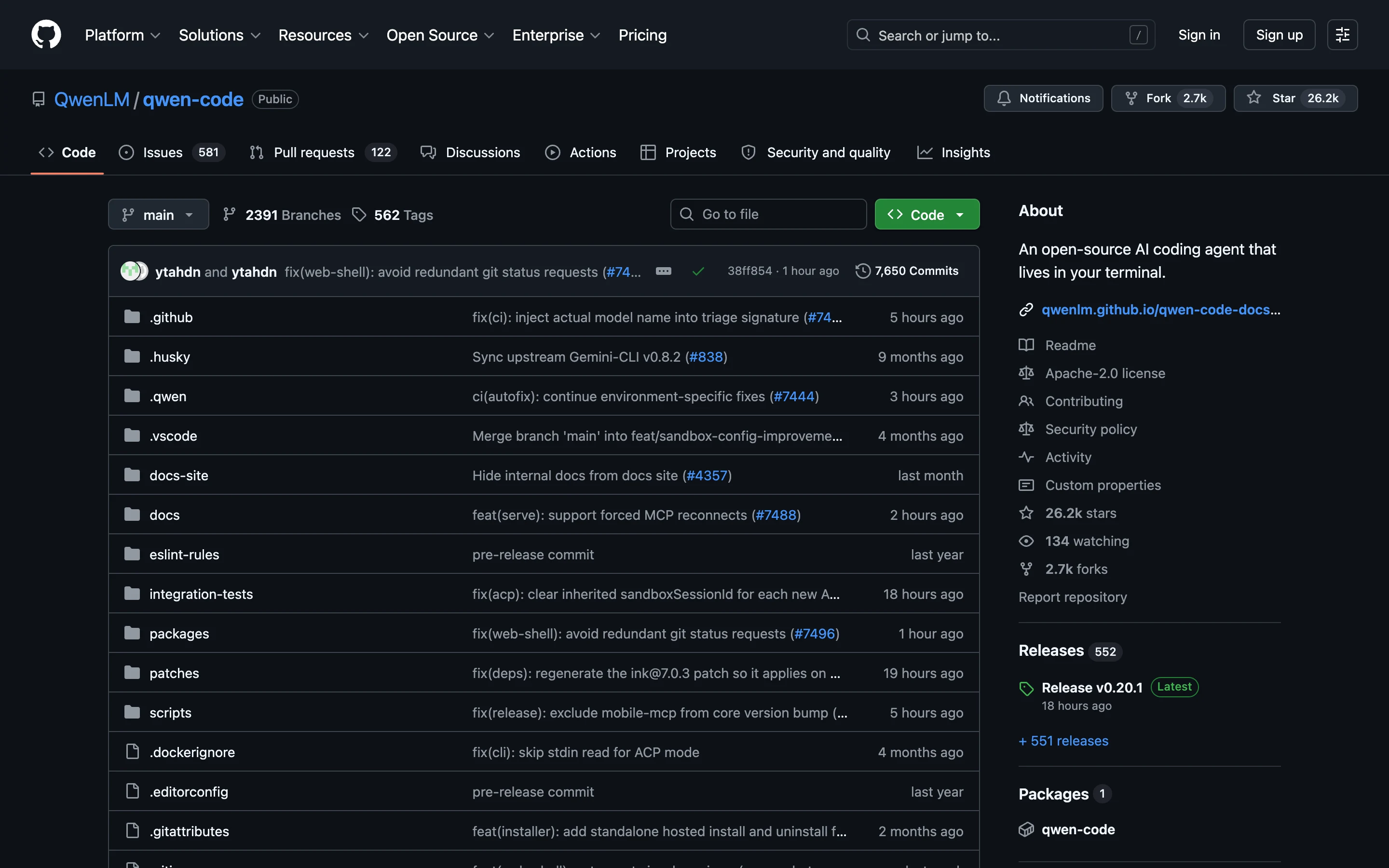The height and width of the screenshot is (868, 1389).
Task: Fork the repository
Action: 1168,98
